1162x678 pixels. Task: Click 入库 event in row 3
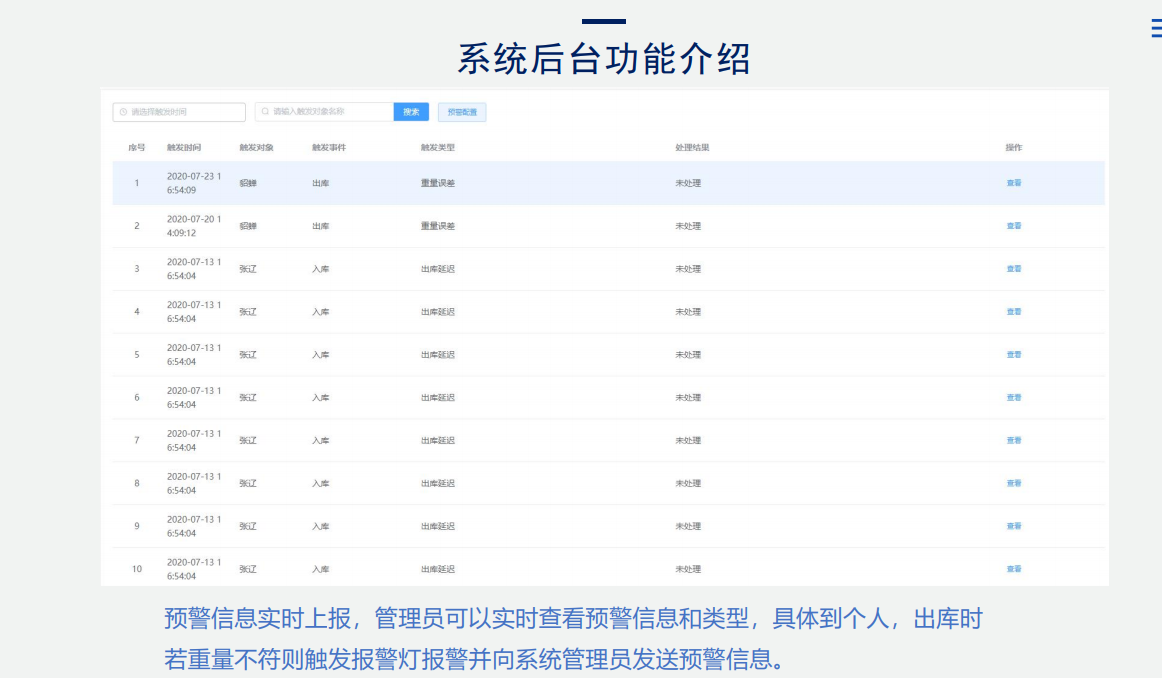pos(321,269)
